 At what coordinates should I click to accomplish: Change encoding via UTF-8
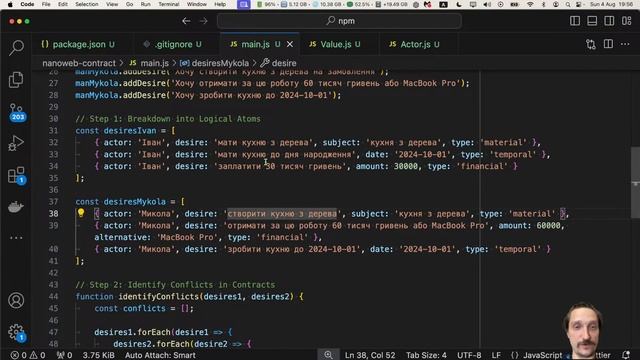pyautogui.click(x=469, y=355)
